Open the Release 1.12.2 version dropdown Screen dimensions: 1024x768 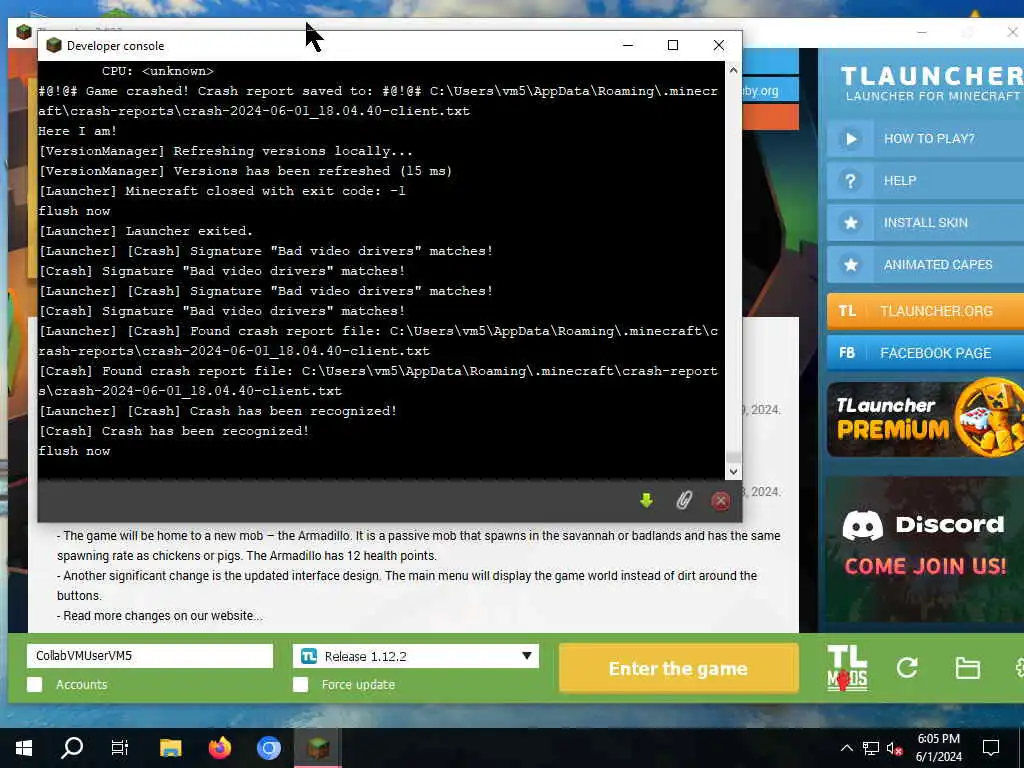point(416,656)
